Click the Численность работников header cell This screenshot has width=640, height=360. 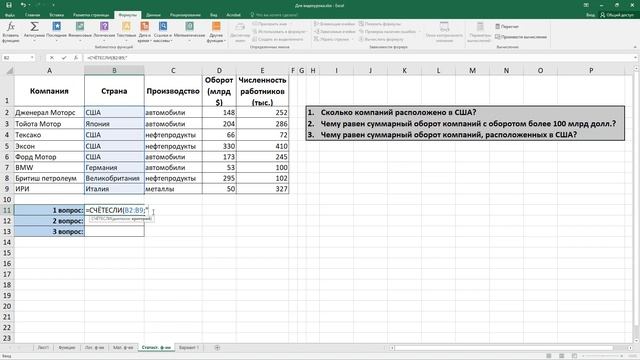[x=262, y=91]
